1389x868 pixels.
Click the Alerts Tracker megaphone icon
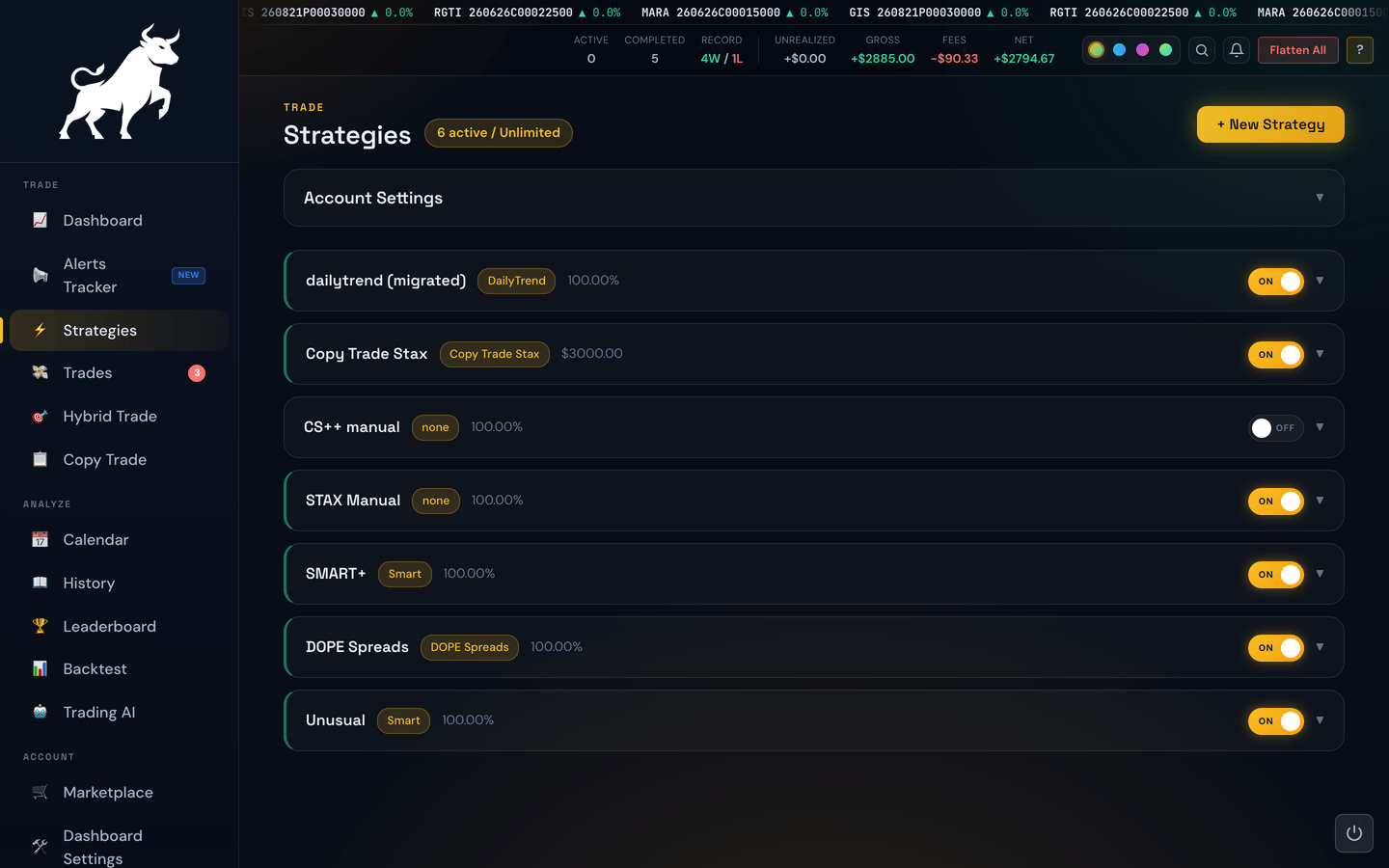coord(40,275)
